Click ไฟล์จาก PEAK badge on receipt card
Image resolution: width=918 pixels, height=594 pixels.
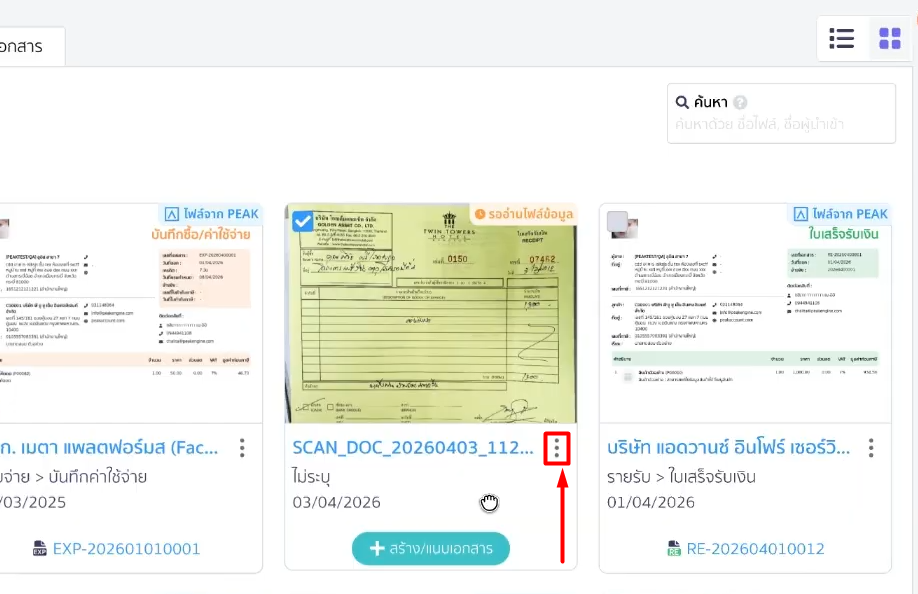pos(841,214)
